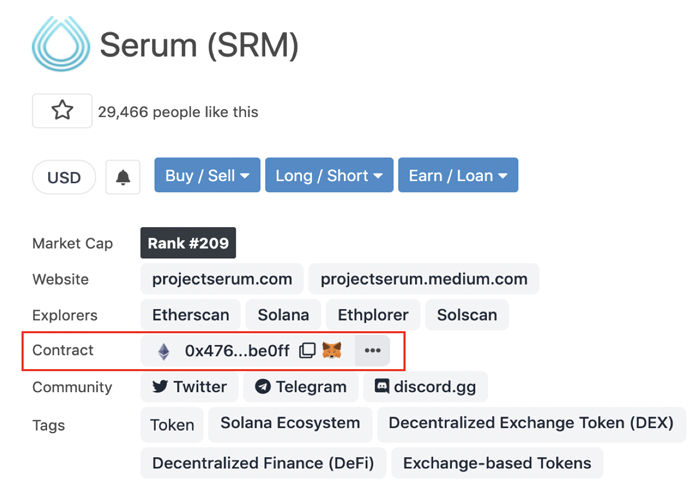Open the contract more options ellipsis
Screen dimensions: 700x500
coord(372,351)
